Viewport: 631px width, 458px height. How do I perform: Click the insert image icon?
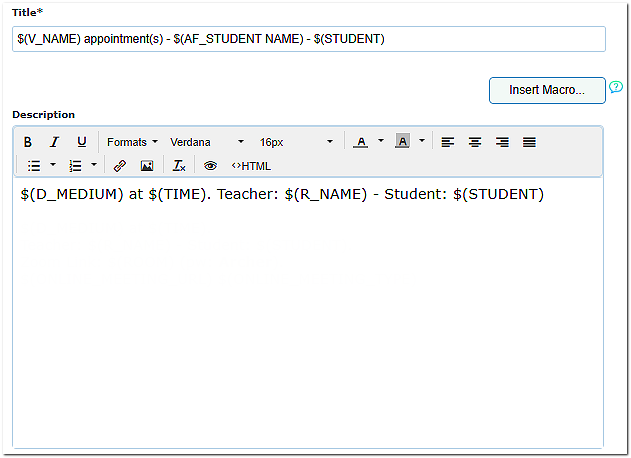tap(147, 166)
